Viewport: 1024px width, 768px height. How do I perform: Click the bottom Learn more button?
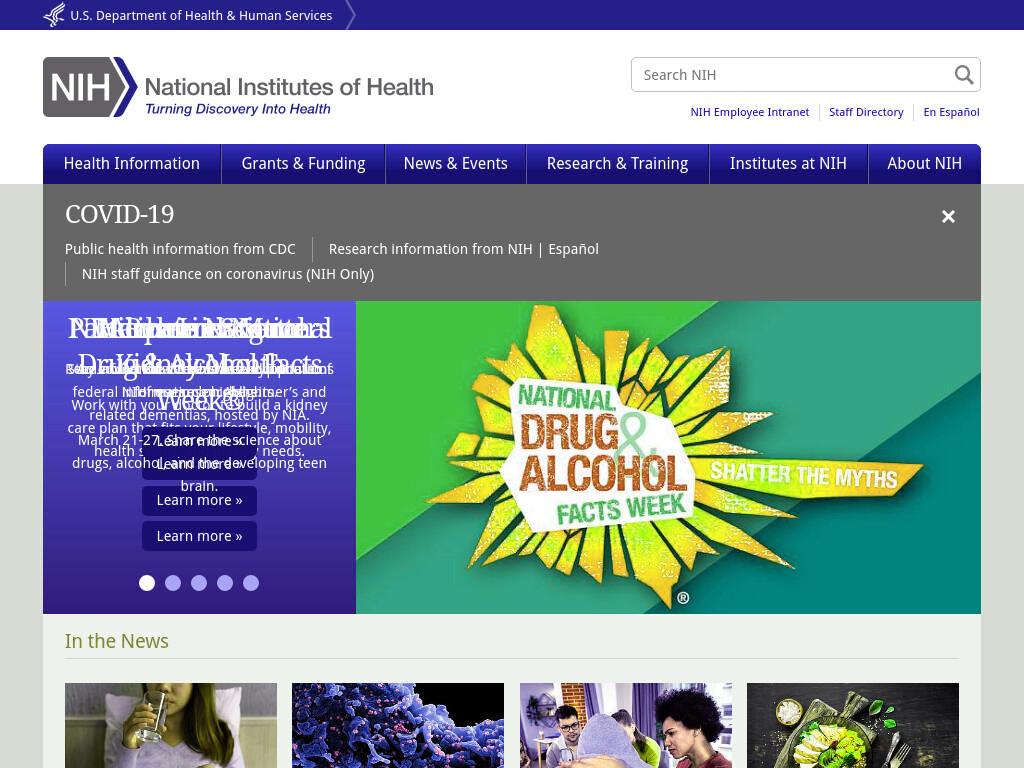click(x=199, y=536)
